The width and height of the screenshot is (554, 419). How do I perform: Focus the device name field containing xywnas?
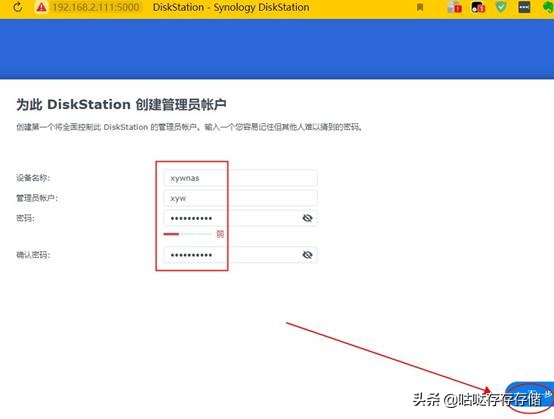240,178
